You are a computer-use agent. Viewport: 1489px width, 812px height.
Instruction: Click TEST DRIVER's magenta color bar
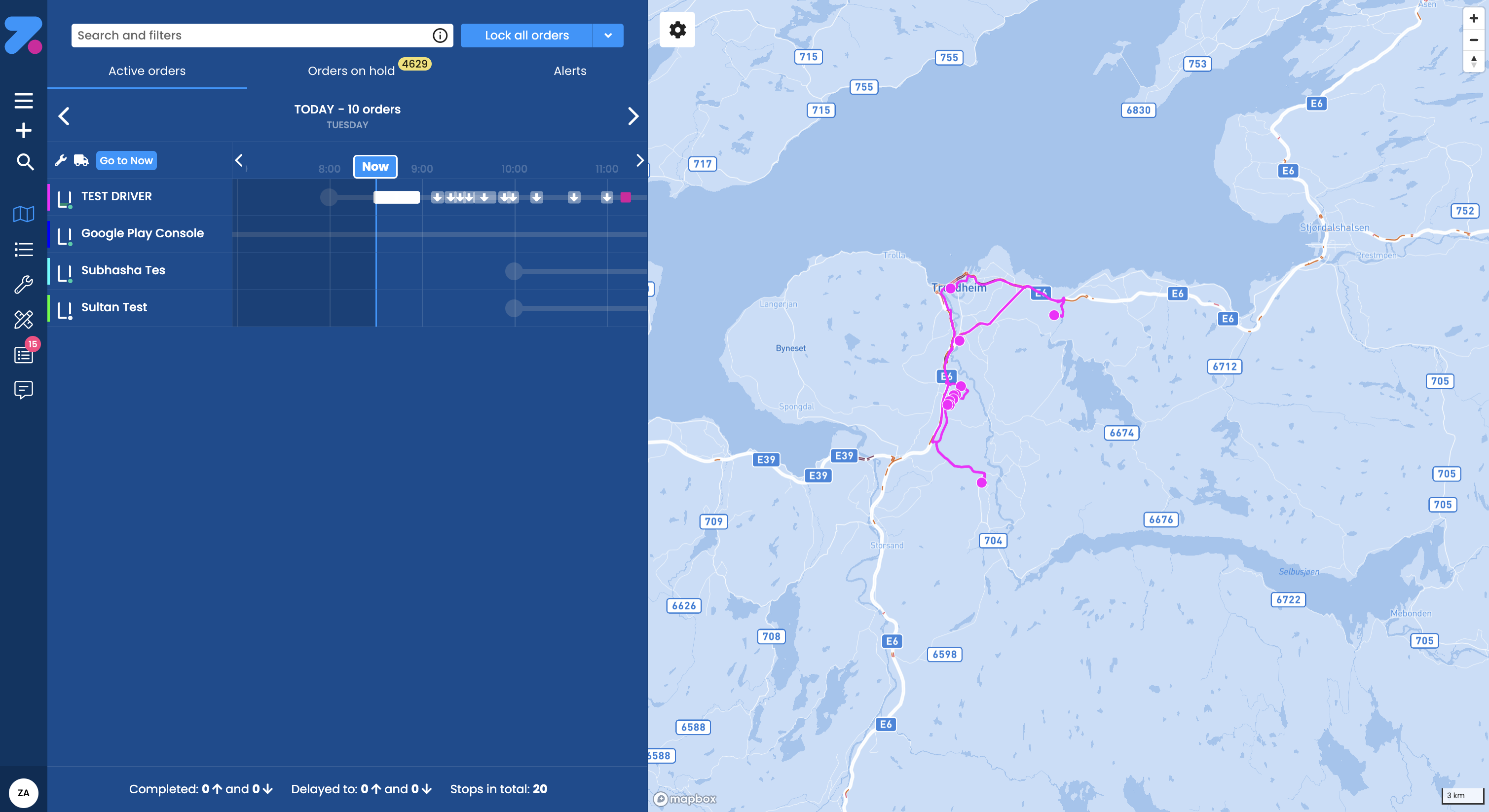tap(50, 196)
